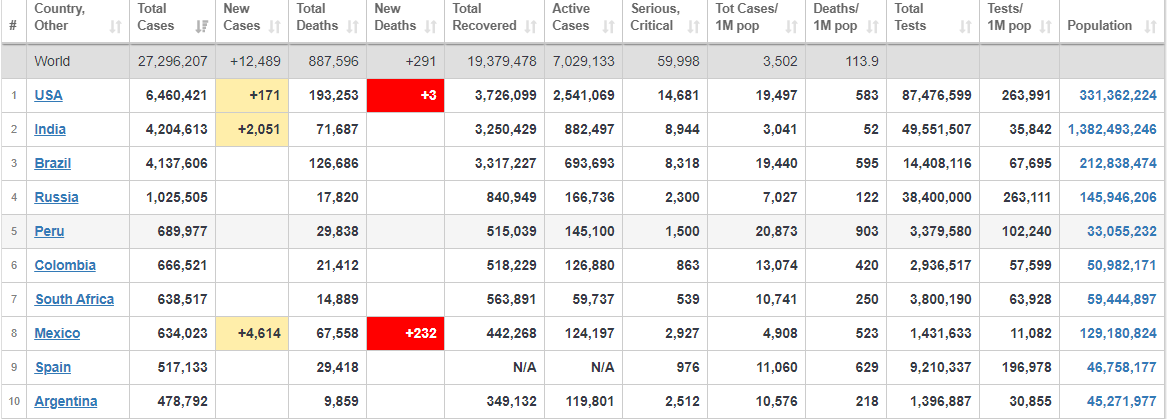
Task: Sort by Tests/1M pop arrows
Action: (x=1046, y=26)
